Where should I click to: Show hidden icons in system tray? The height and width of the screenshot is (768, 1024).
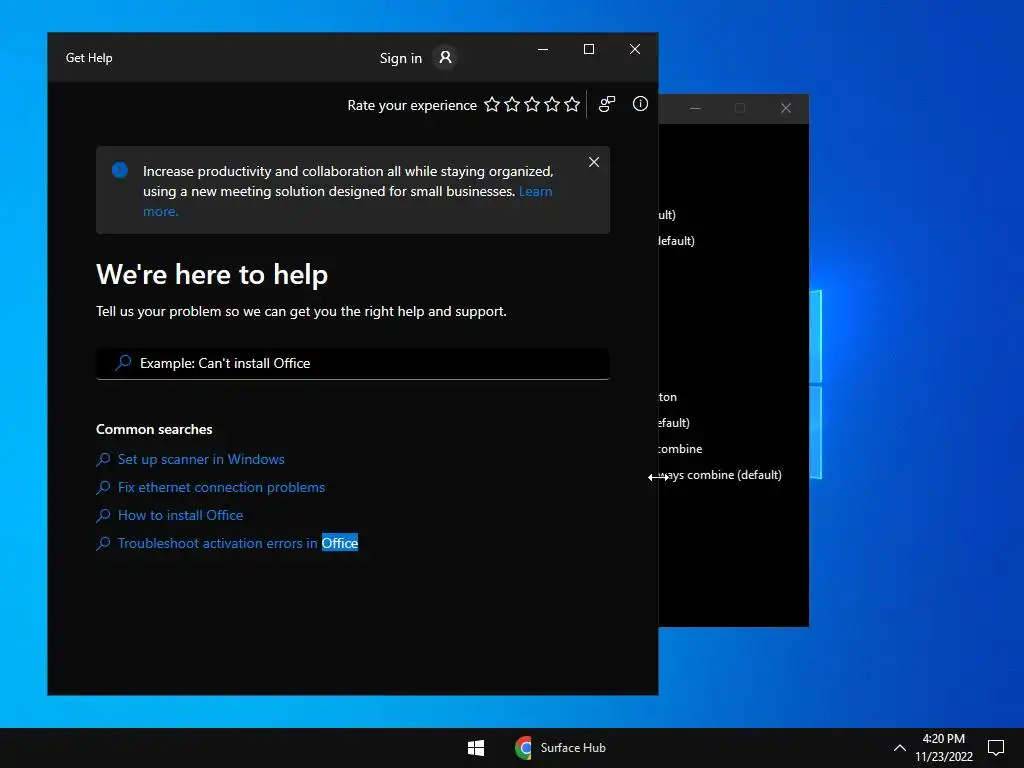[x=899, y=748]
